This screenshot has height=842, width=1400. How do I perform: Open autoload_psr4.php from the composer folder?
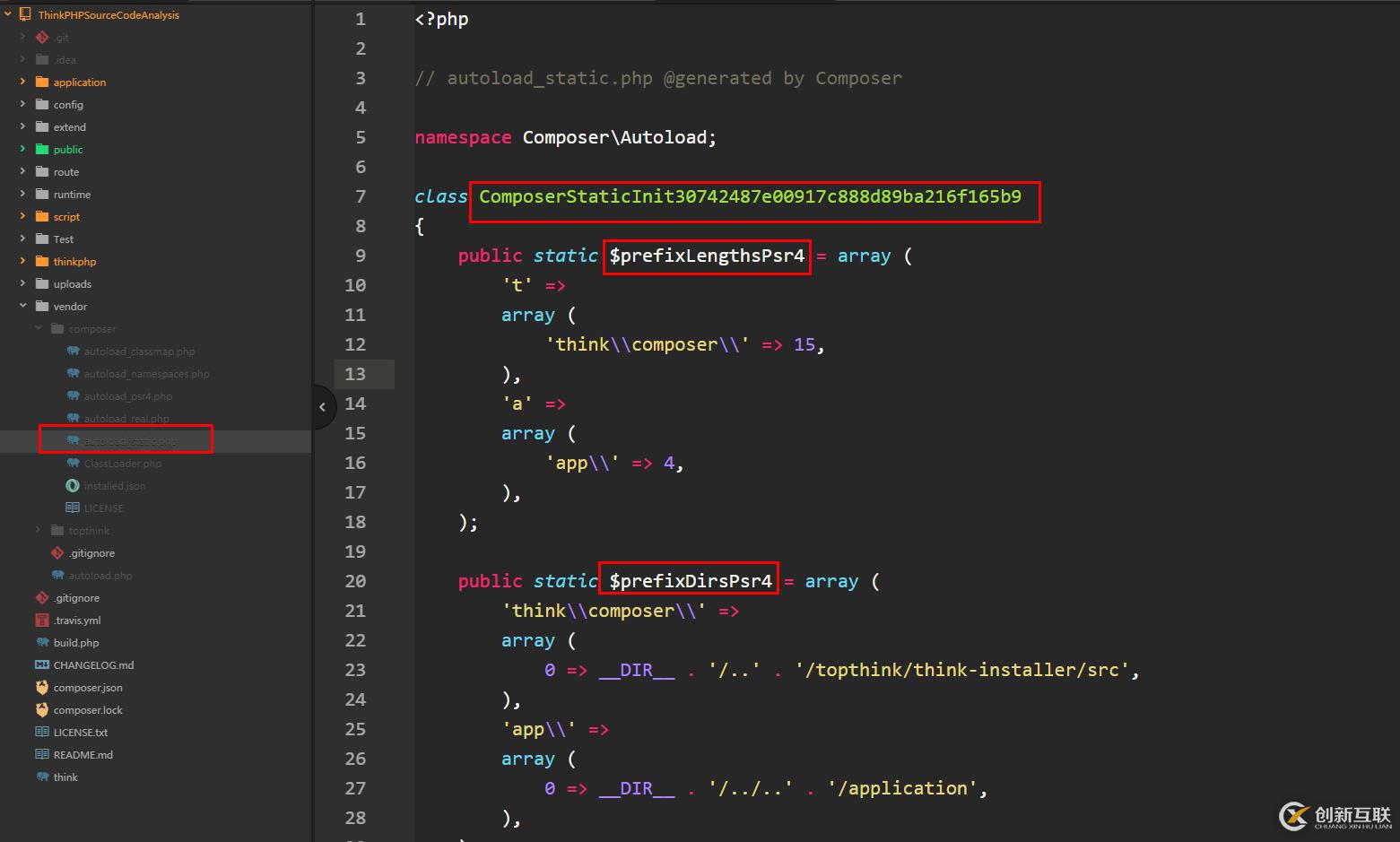click(x=128, y=396)
